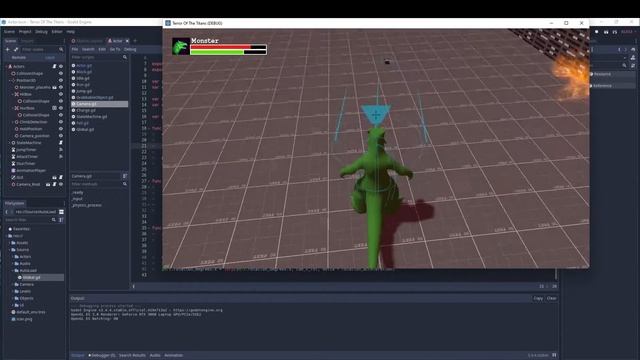The height and width of the screenshot is (360, 640).
Task: Toggle visibility of ClimbDetection node
Action: coord(61,122)
